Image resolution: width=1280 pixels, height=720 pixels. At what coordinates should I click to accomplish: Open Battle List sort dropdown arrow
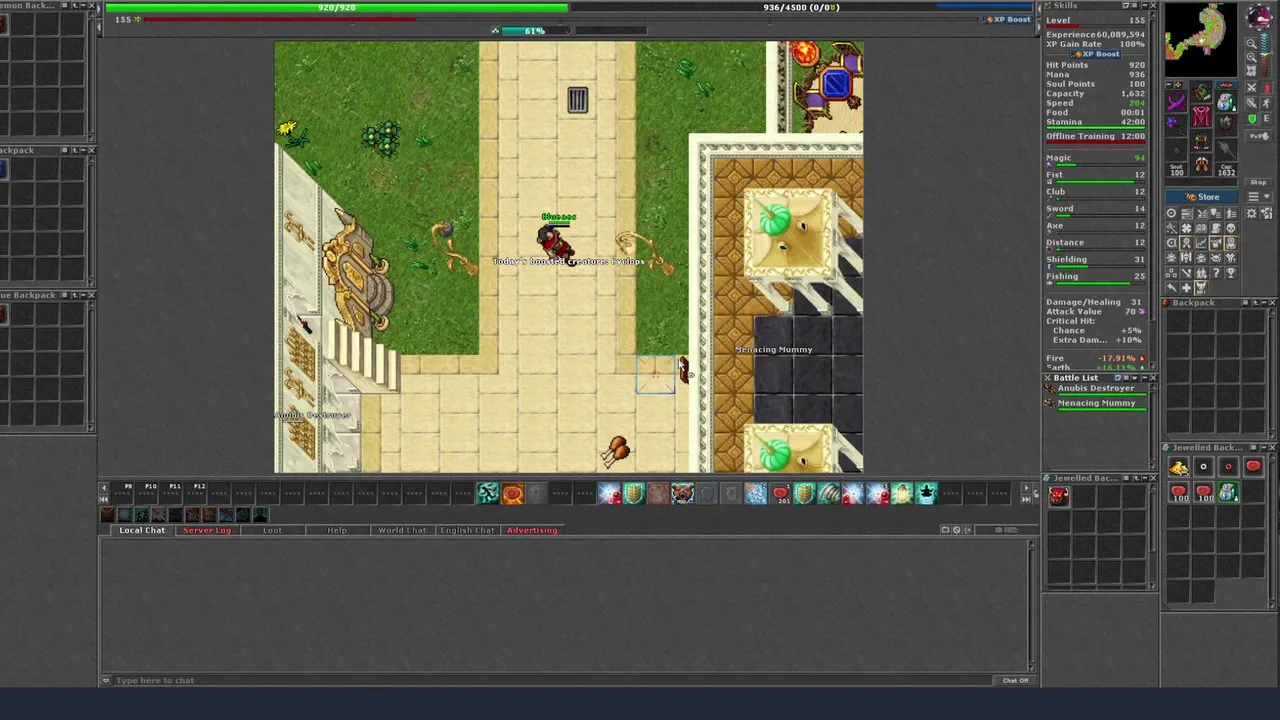[x=1134, y=378]
